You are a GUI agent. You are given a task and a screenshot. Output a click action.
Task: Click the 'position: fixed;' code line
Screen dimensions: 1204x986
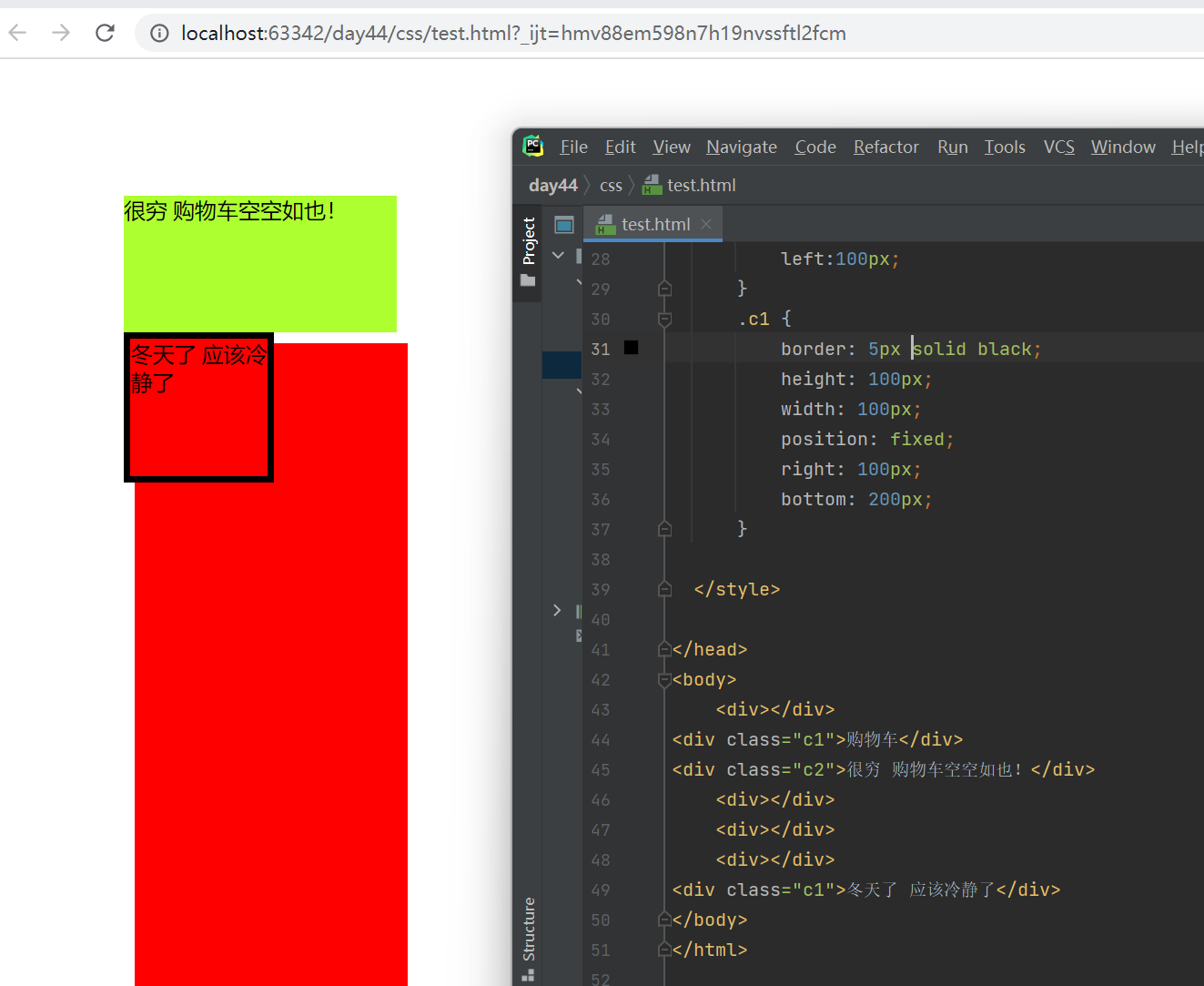(867, 439)
